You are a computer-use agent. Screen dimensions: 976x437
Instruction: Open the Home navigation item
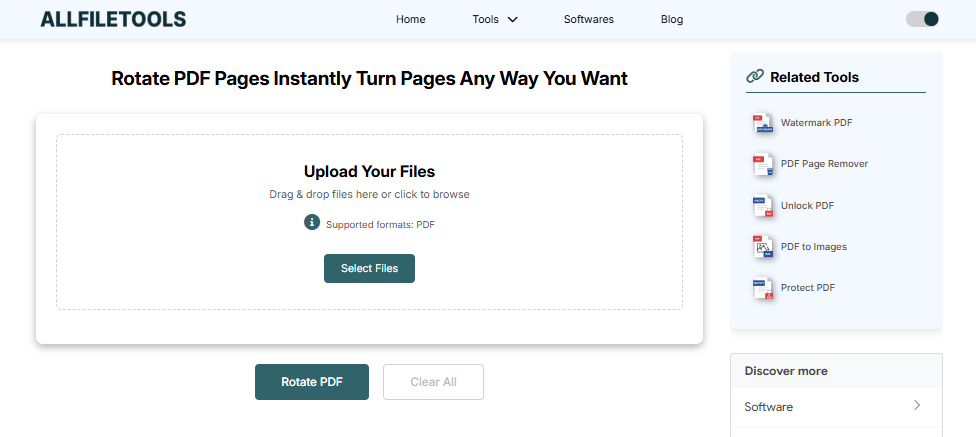coord(410,19)
